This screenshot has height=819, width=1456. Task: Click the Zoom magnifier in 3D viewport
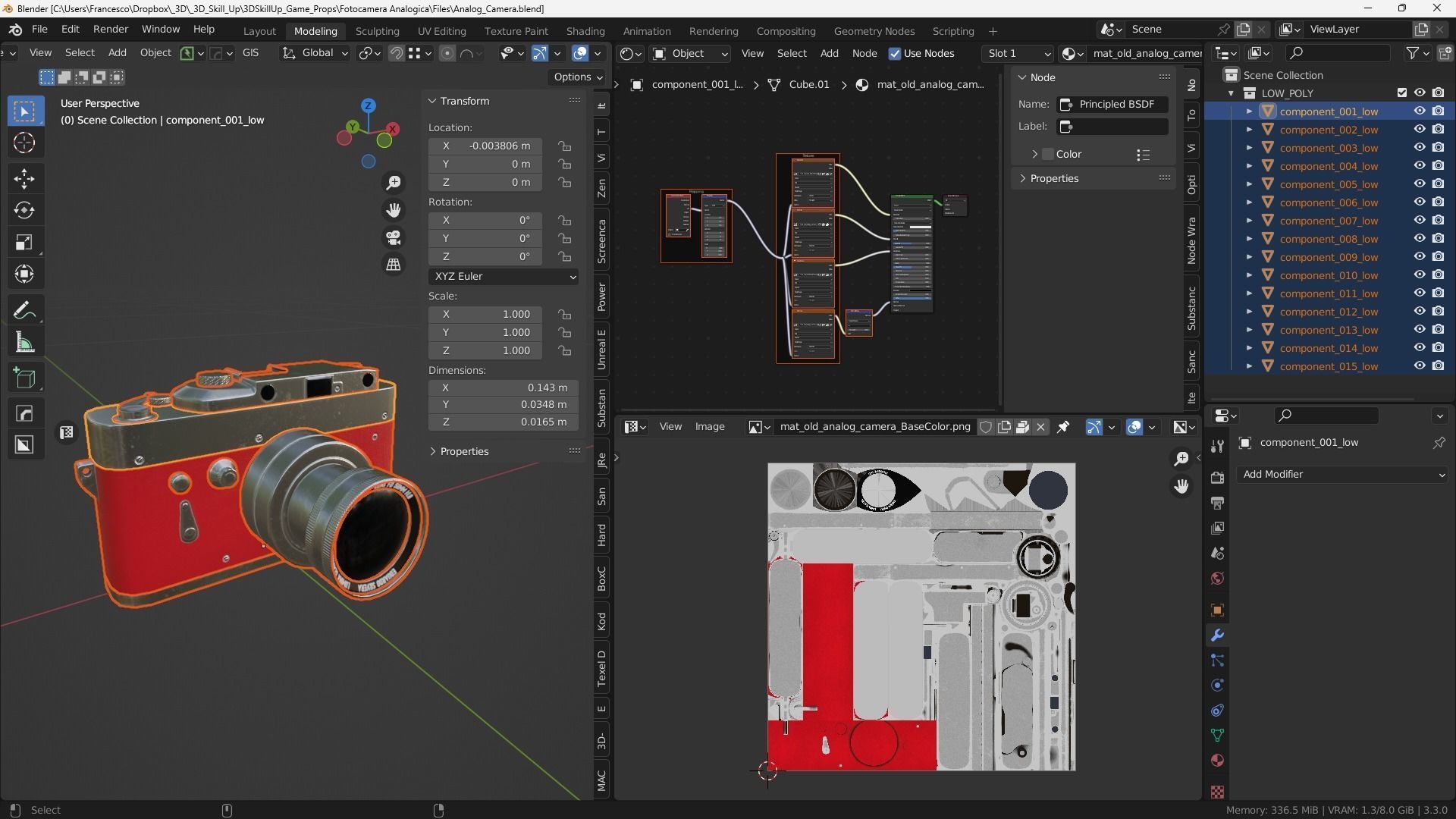point(394,183)
